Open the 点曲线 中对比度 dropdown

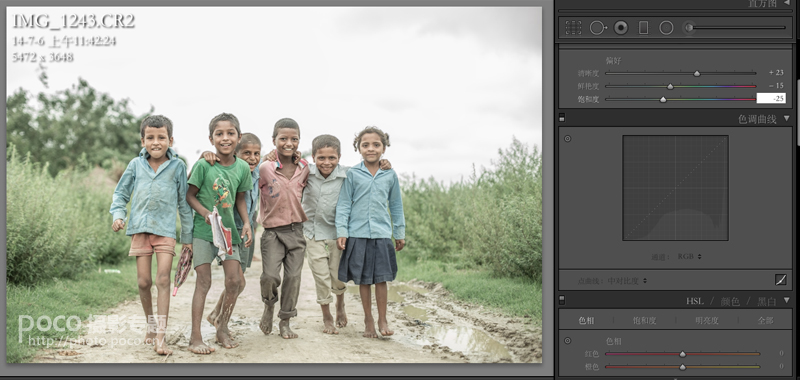point(627,281)
